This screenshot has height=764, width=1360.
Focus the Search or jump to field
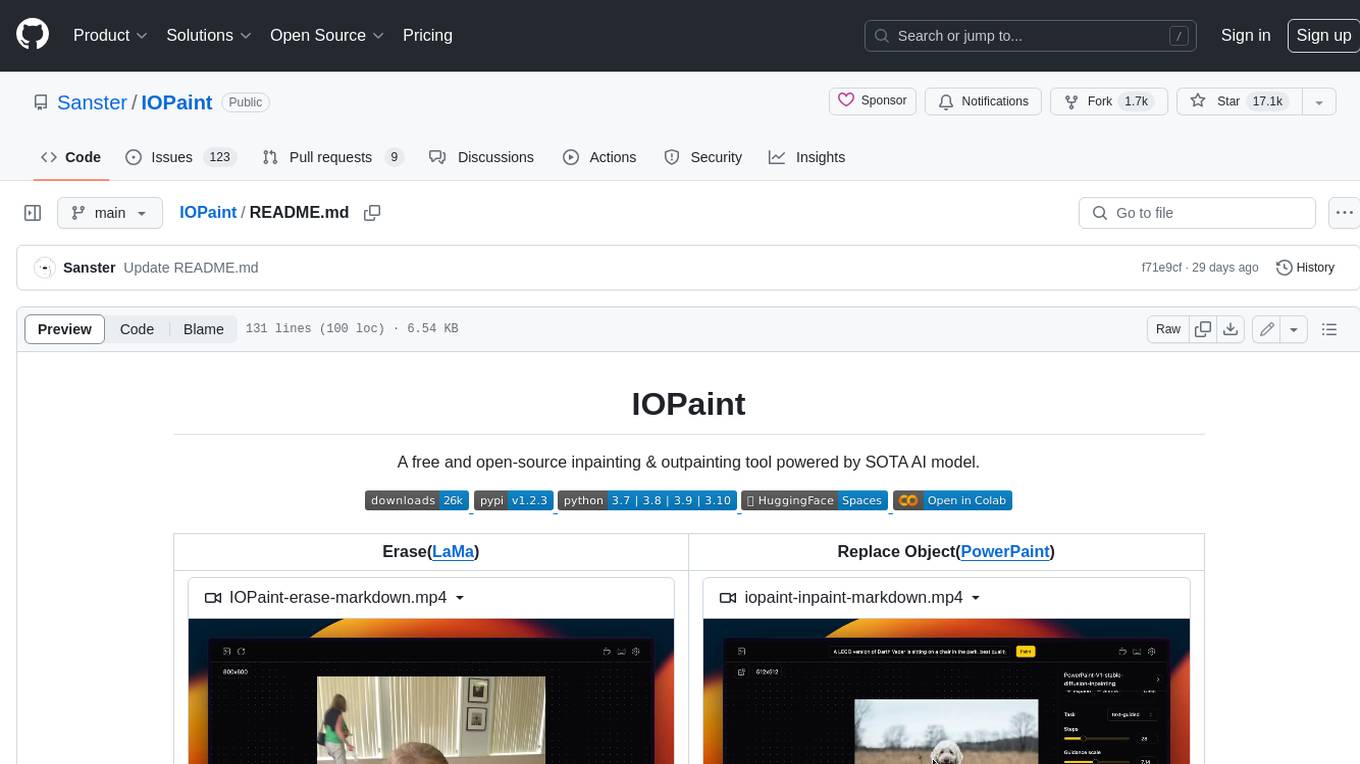click(x=1030, y=35)
